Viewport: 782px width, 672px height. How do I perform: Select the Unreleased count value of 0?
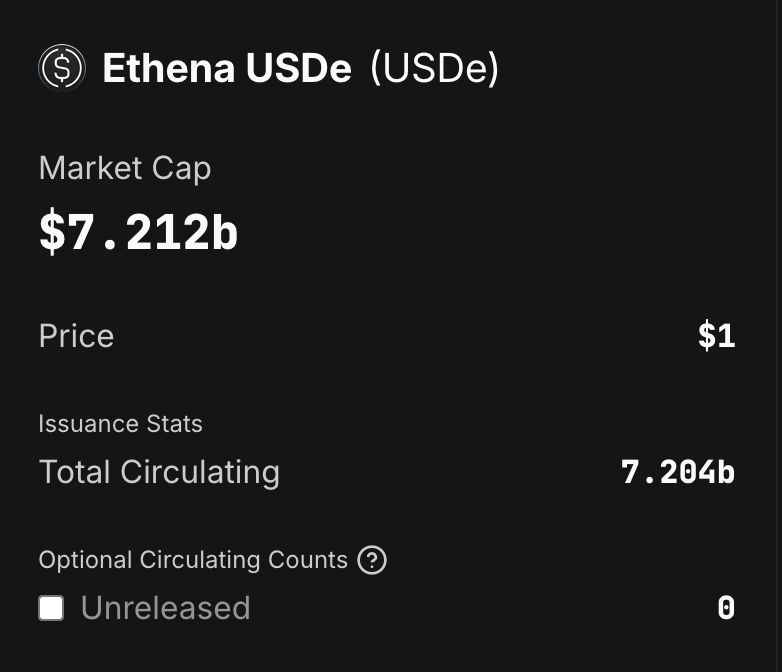coord(726,608)
